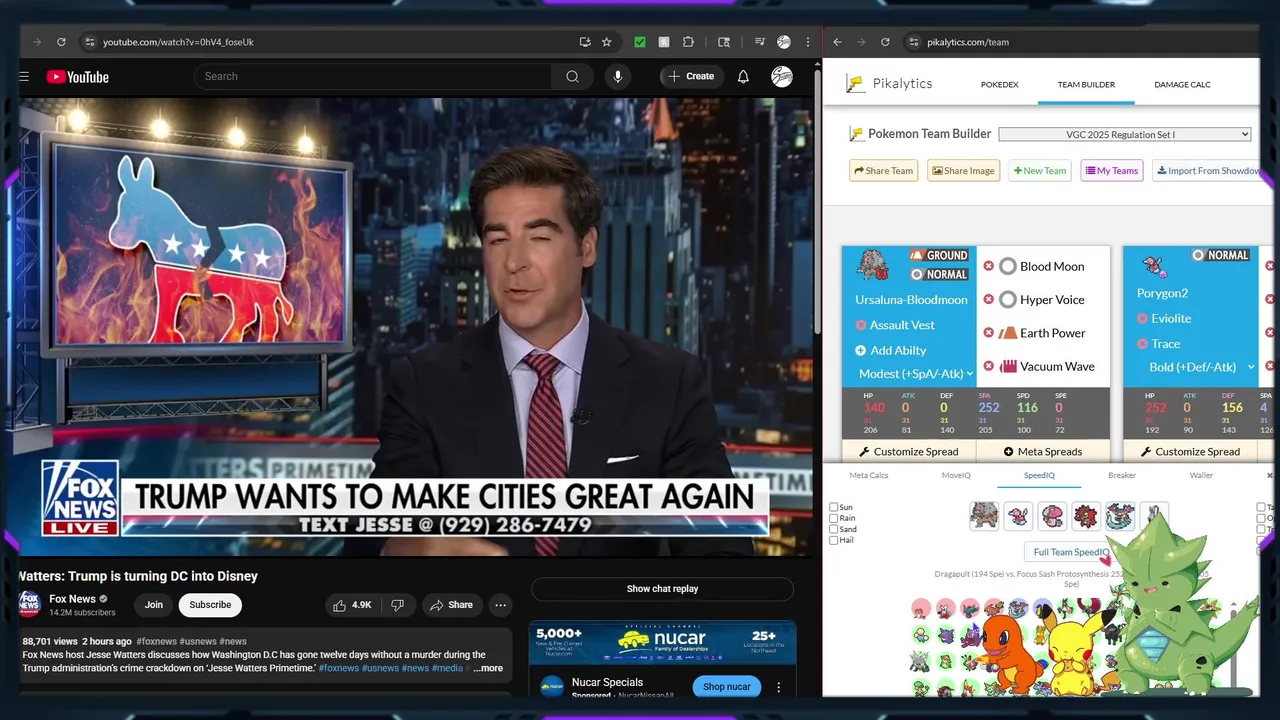Image resolution: width=1280 pixels, height=720 pixels.
Task: Click the Share Image button
Action: tap(964, 171)
